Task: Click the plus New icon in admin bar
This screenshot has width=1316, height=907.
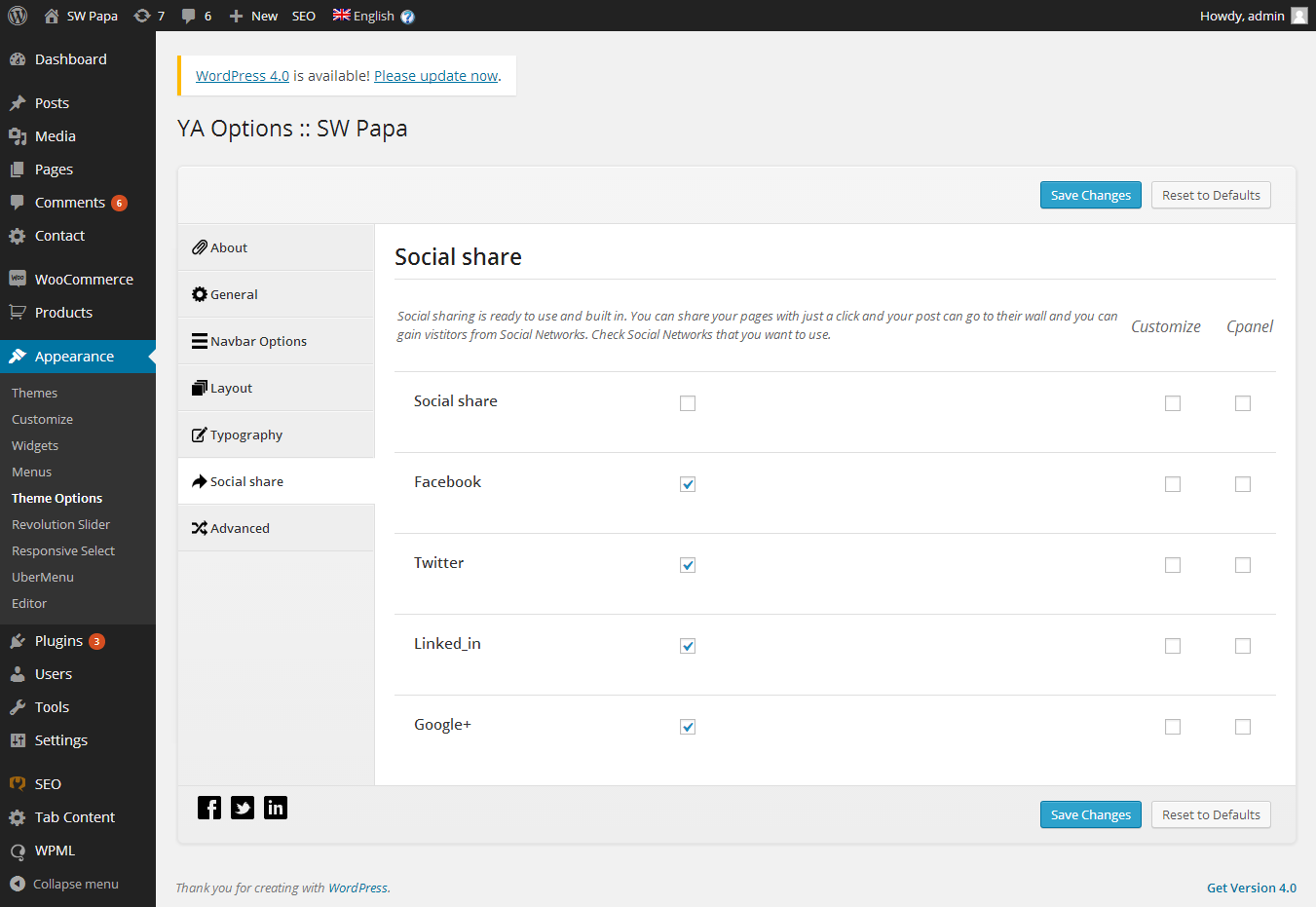Action: click(236, 16)
